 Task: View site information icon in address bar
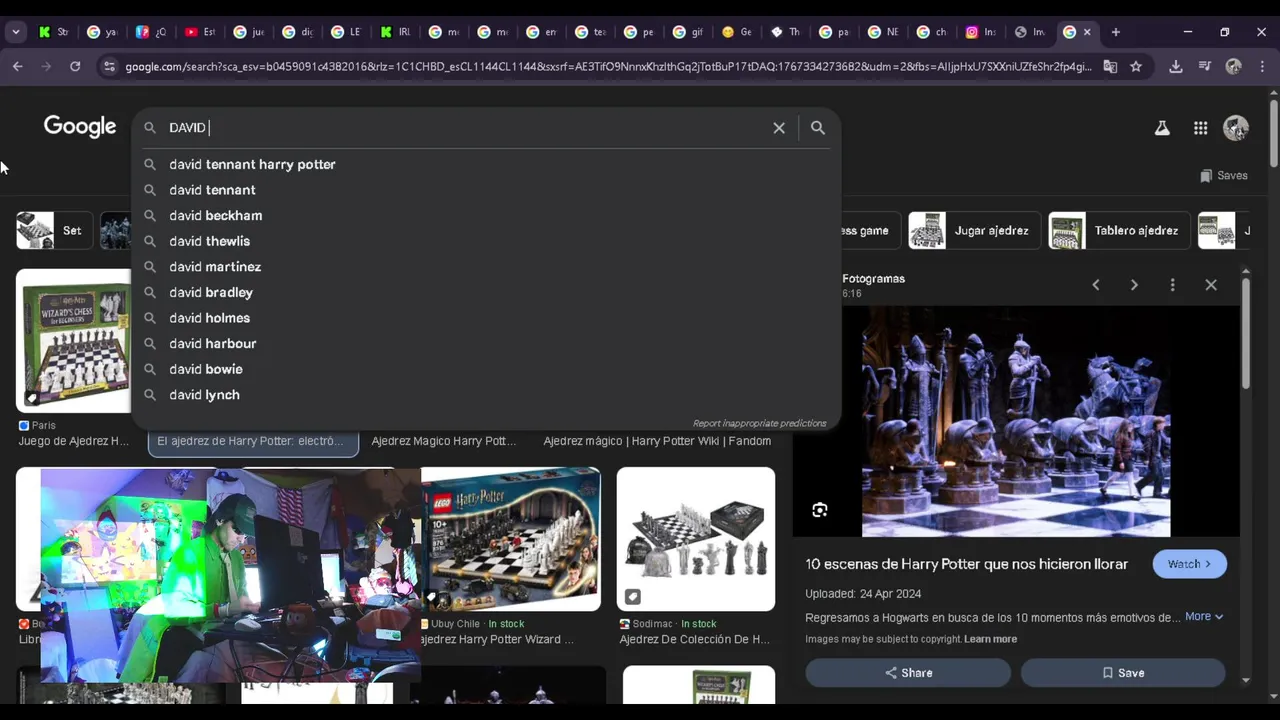(109, 67)
